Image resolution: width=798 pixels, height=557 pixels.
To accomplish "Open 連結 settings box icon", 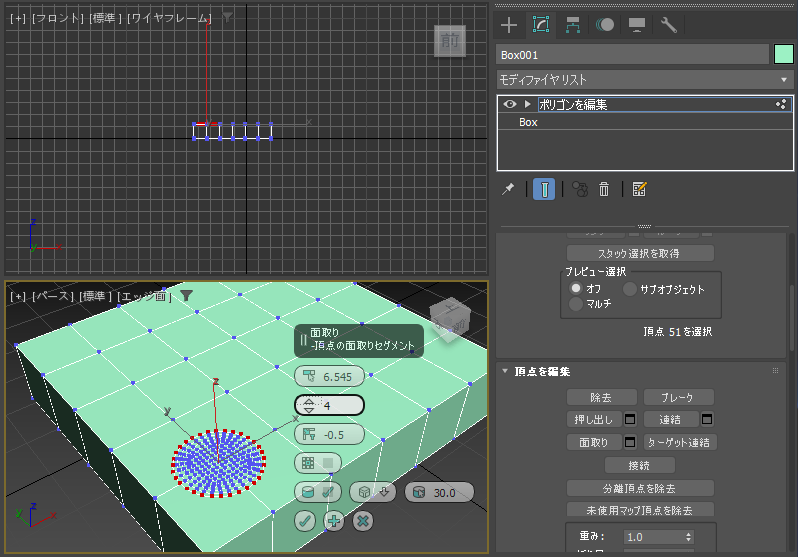I will 707,420.
